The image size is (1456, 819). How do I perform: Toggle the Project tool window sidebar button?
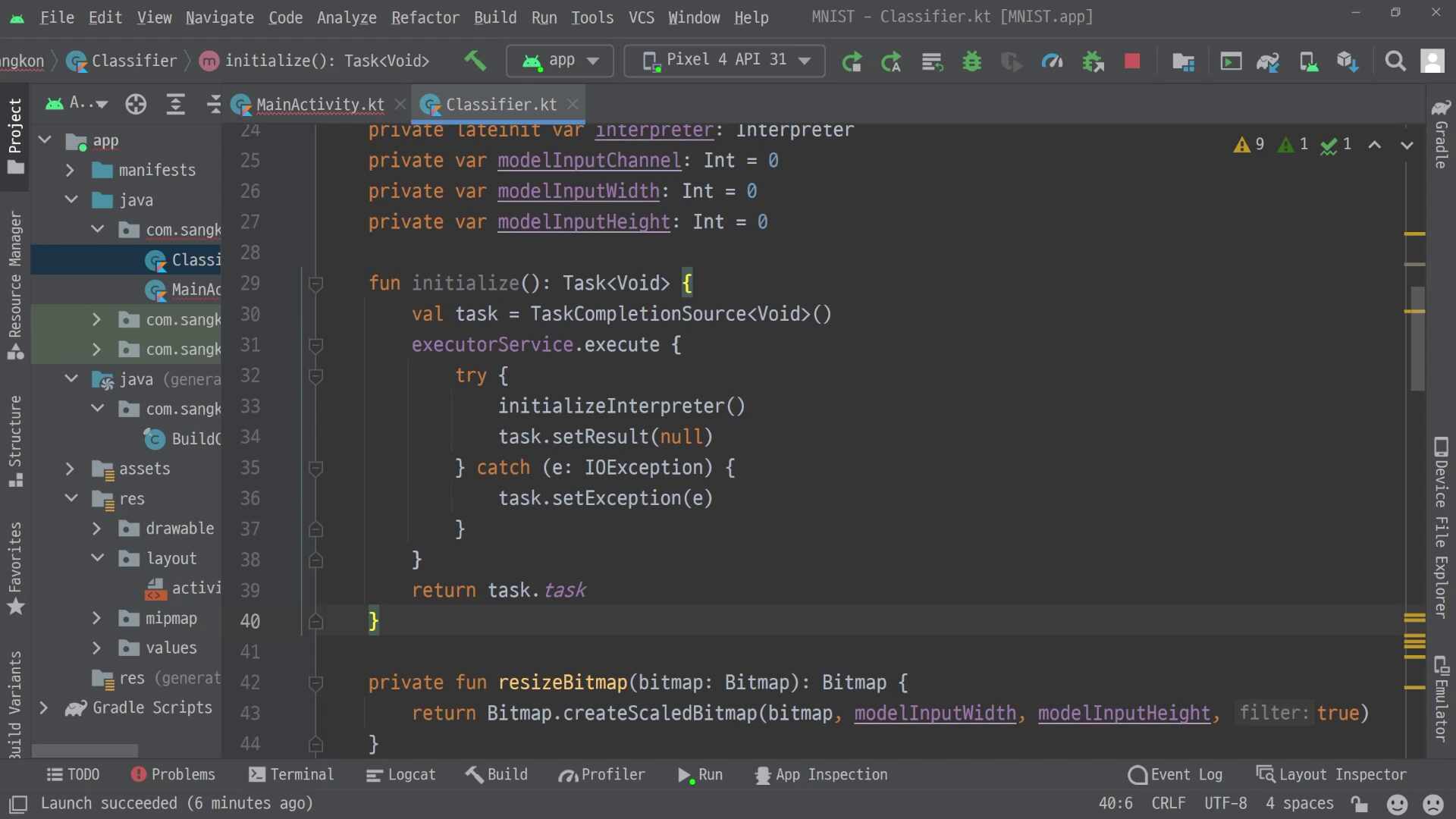pos(15,135)
